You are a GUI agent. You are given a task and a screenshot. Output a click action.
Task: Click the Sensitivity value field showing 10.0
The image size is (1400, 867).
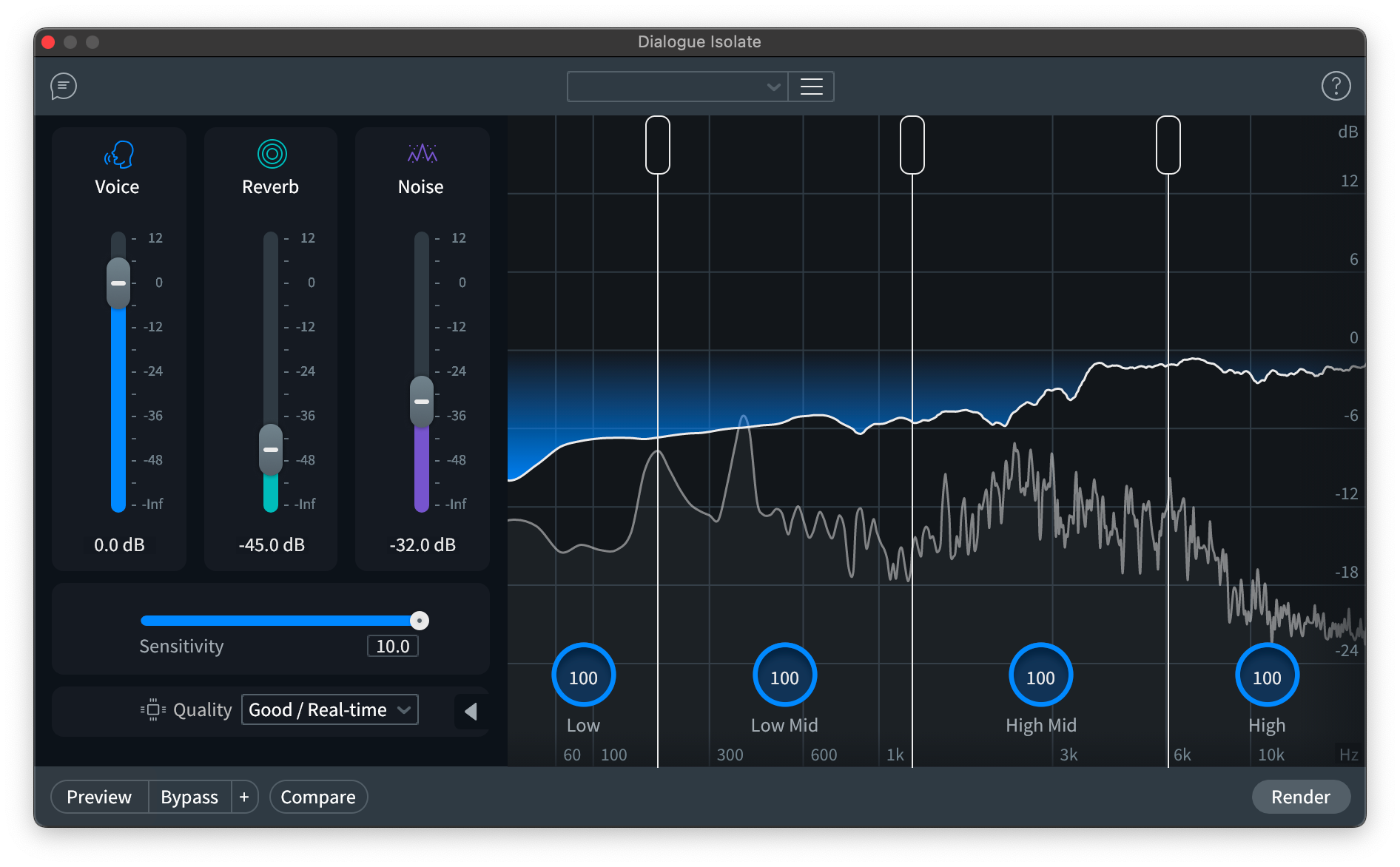(x=392, y=646)
